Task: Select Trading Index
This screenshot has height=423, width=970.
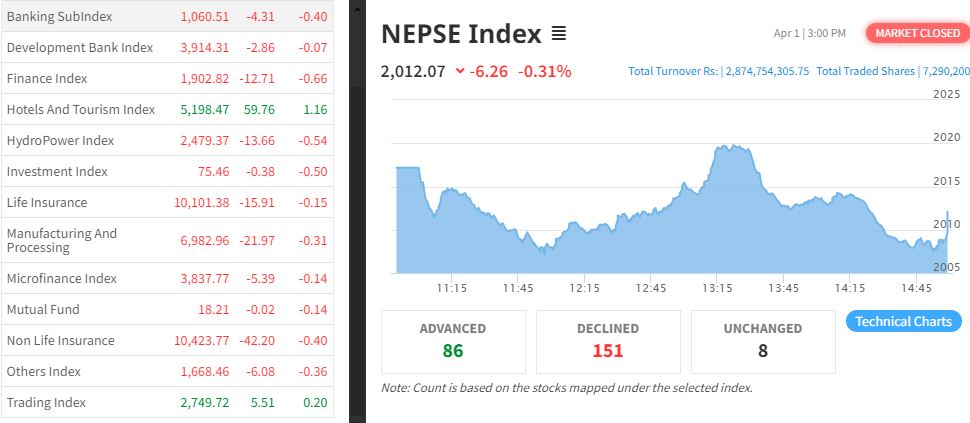Action: (46, 403)
